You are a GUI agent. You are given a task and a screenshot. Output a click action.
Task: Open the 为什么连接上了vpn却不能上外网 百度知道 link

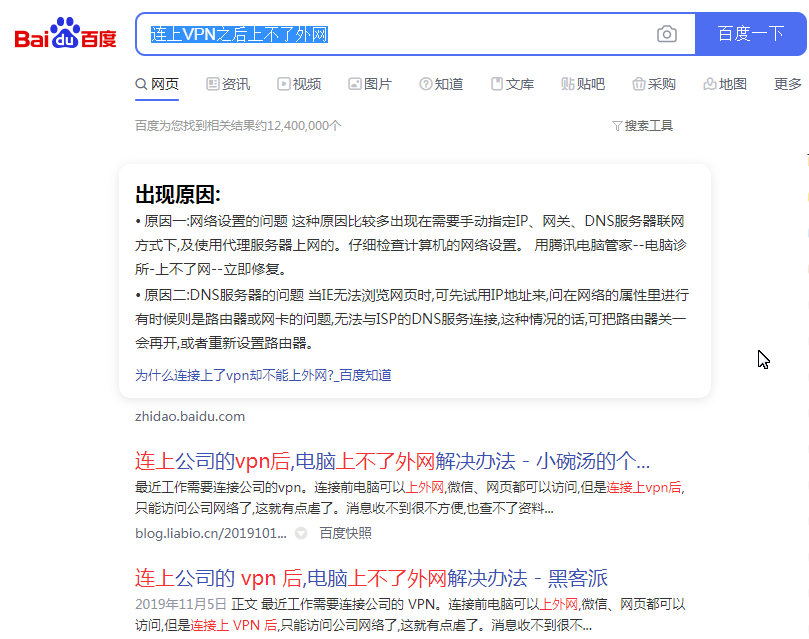coord(263,375)
